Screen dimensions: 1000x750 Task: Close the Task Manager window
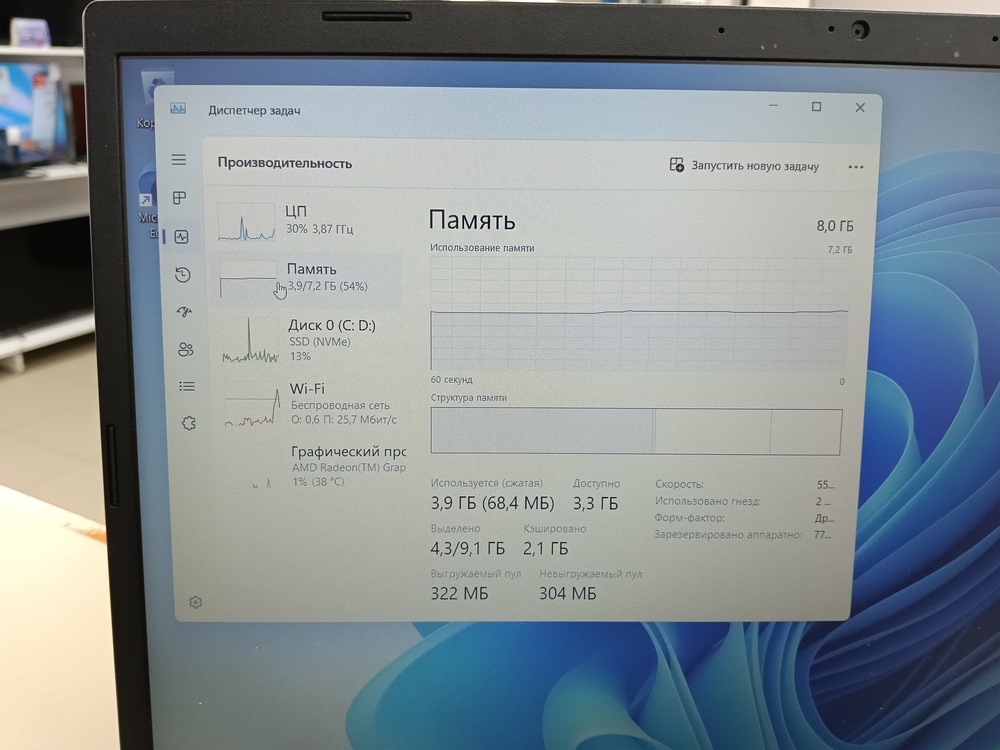pyautogui.click(x=860, y=108)
